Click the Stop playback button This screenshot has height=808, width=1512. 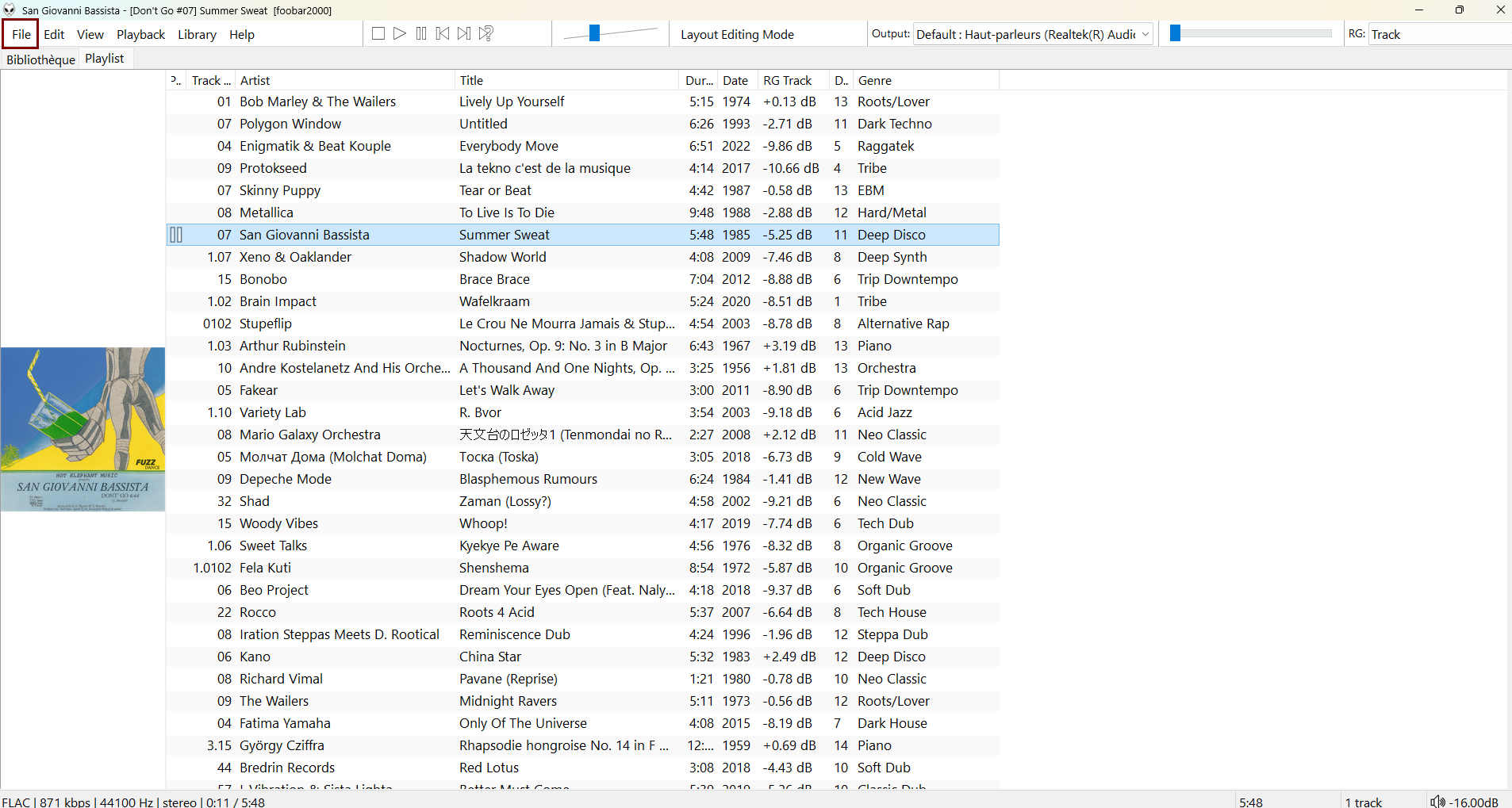pyautogui.click(x=378, y=33)
